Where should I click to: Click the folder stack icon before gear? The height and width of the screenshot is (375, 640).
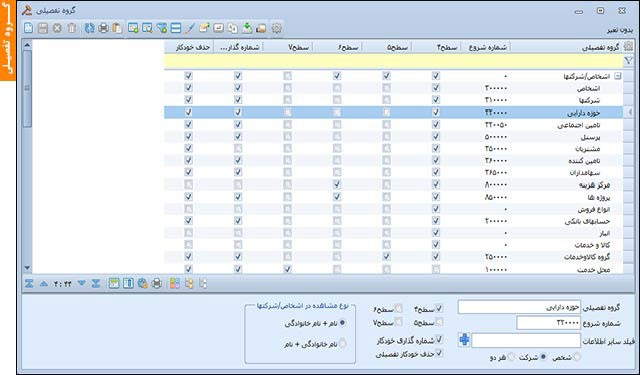tap(261, 28)
